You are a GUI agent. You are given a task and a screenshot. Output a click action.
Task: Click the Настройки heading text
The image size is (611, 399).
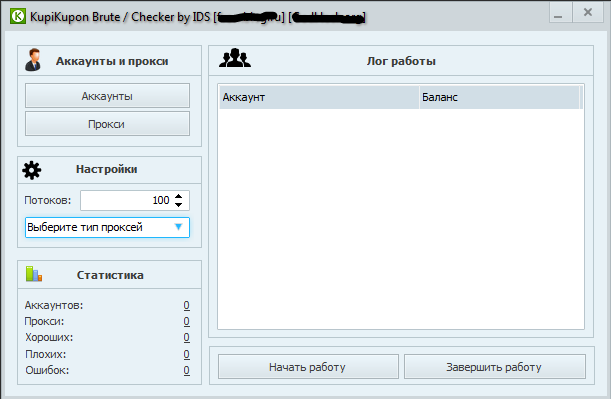tap(107, 169)
